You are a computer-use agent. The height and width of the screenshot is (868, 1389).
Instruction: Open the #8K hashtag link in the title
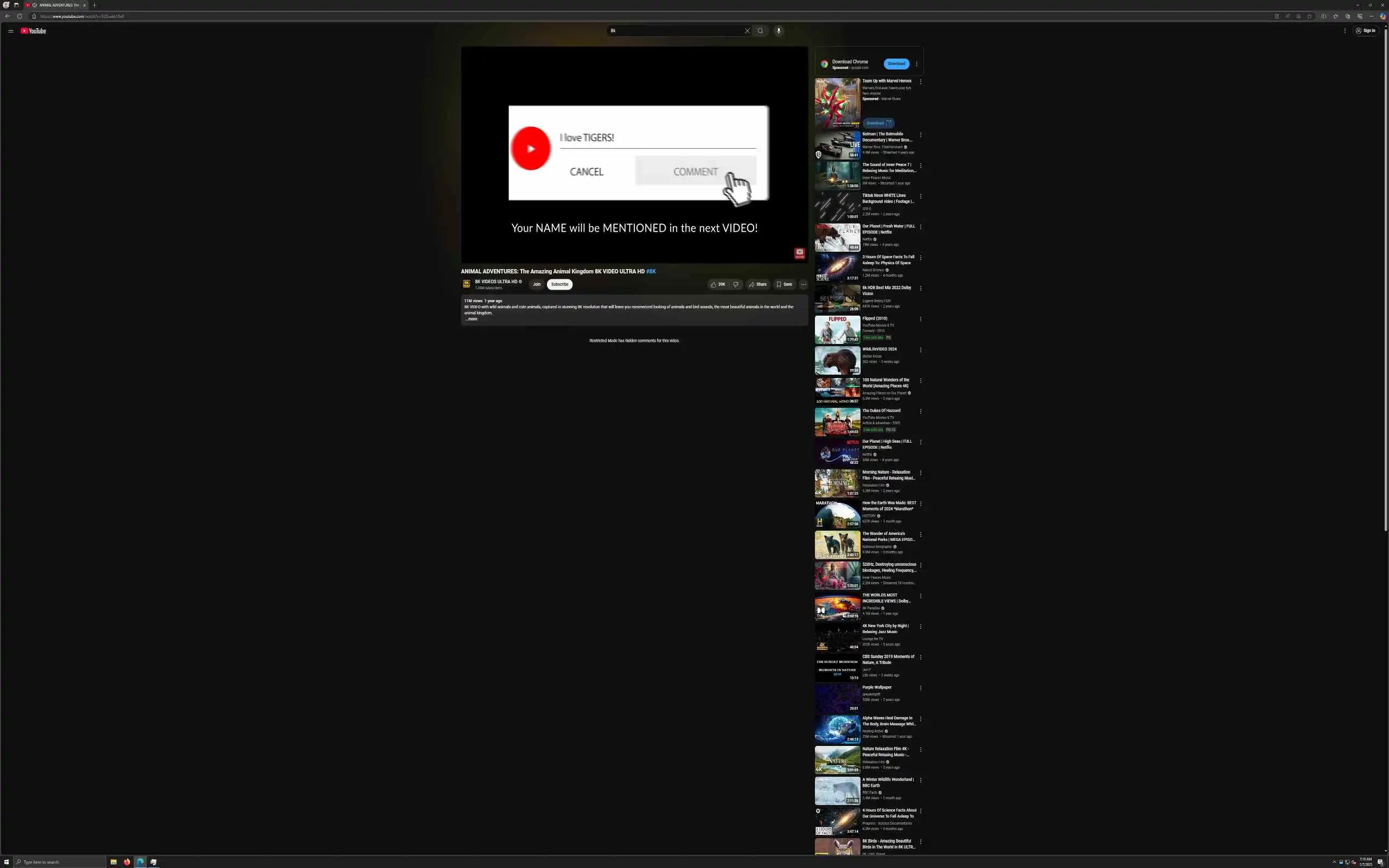pyautogui.click(x=651, y=272)
